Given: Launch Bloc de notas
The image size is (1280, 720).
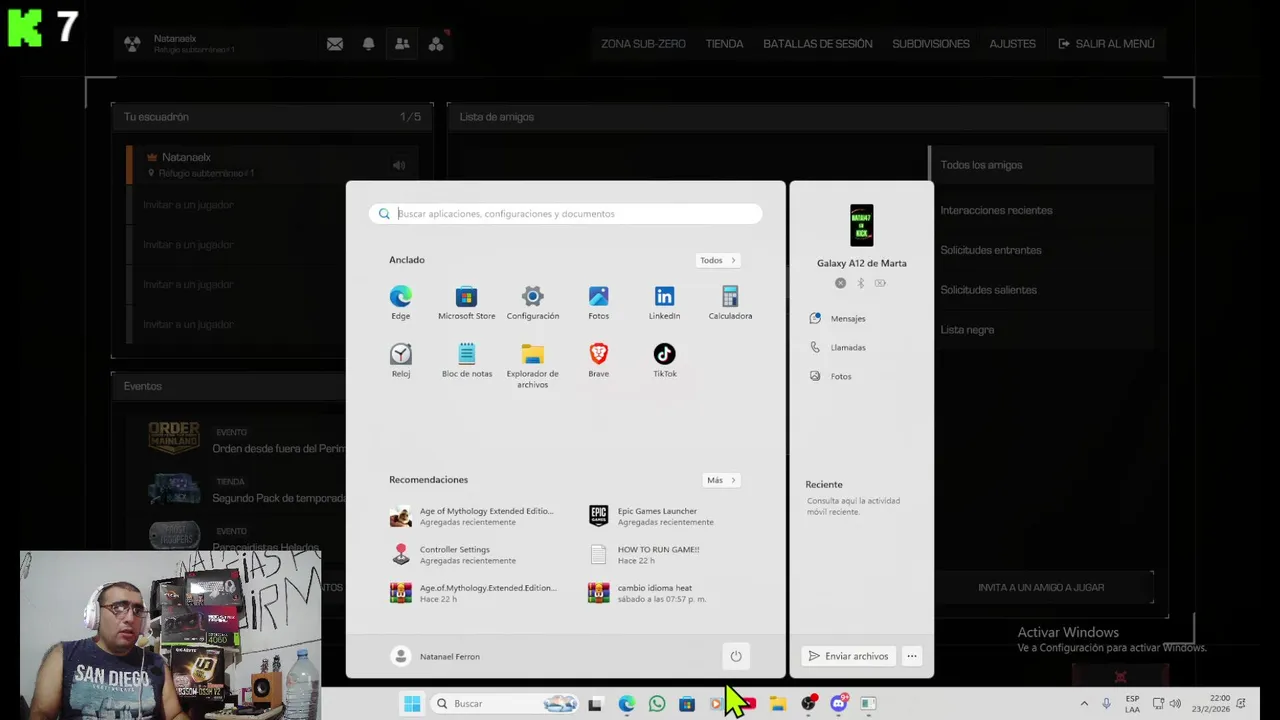Looking at the screenshot, I should coord(466,360).
